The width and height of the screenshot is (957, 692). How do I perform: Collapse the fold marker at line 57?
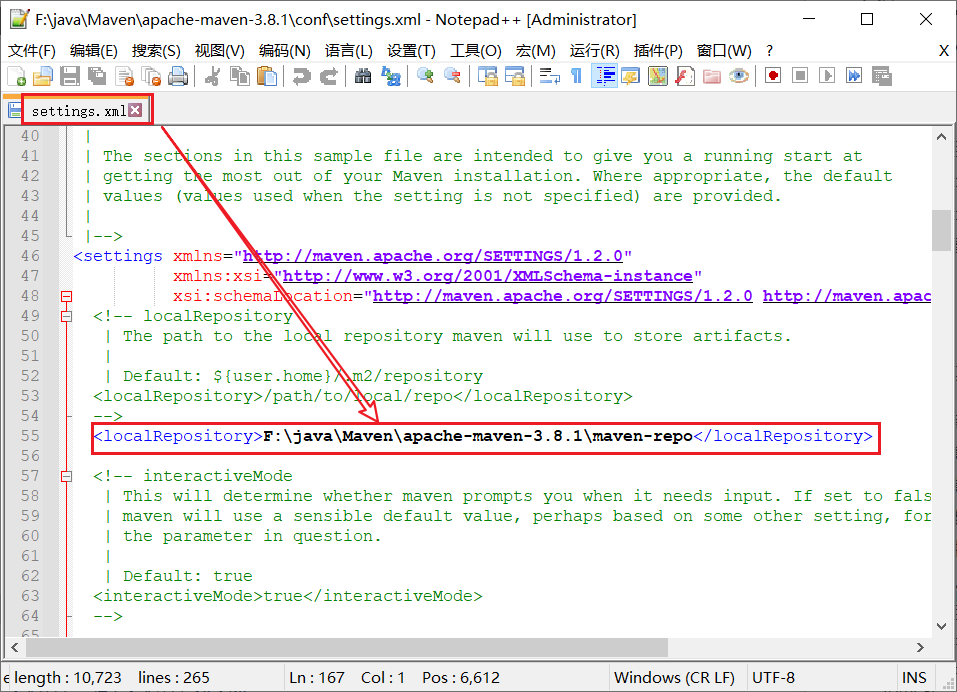(x=67, y=476)
